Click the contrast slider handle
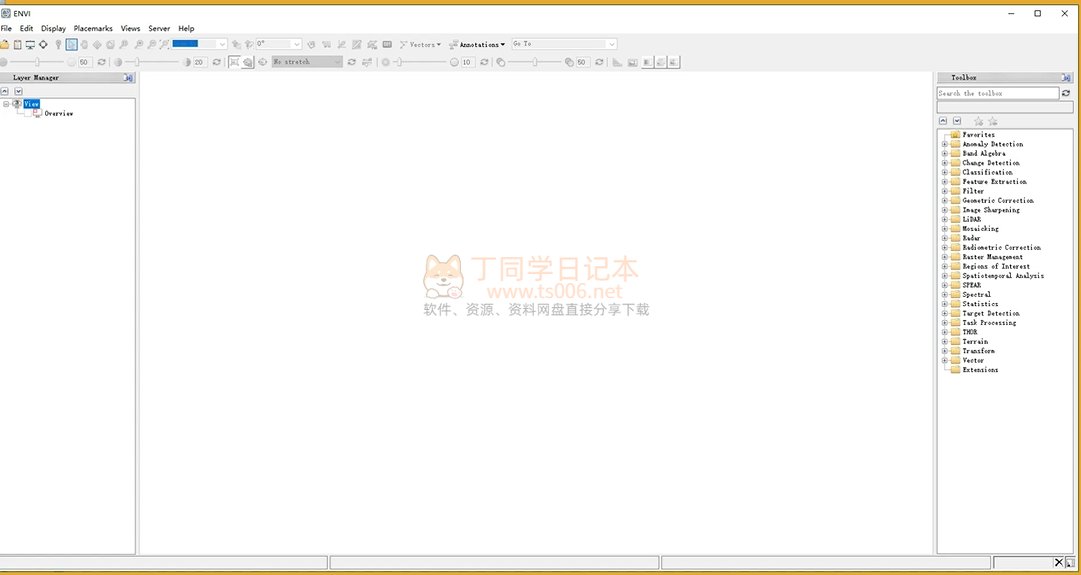Image resolution: width=1081 pixels, height=575 pixels. tap(137, 62)
